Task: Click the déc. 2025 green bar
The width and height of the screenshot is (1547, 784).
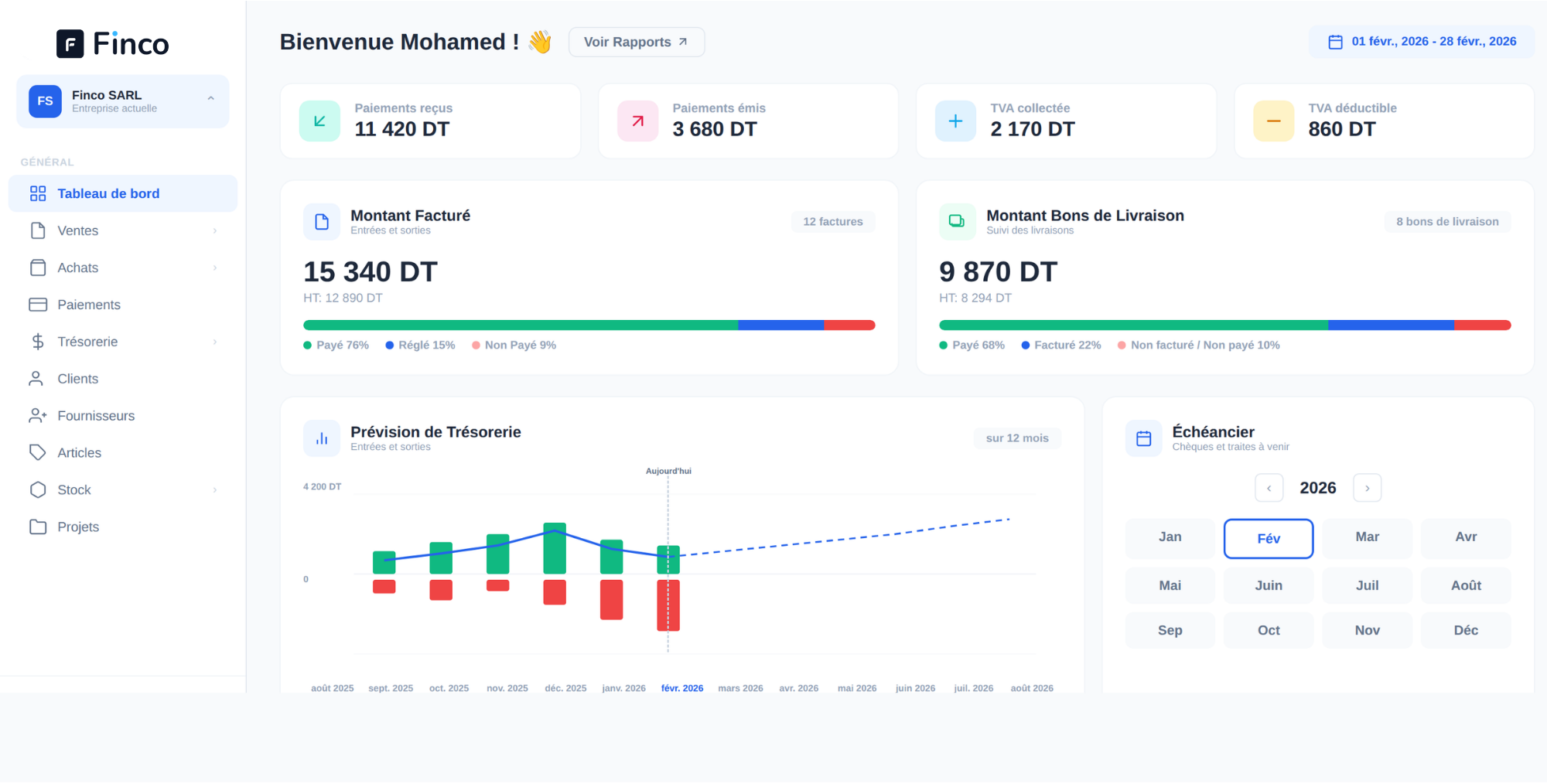Action: 555,548
